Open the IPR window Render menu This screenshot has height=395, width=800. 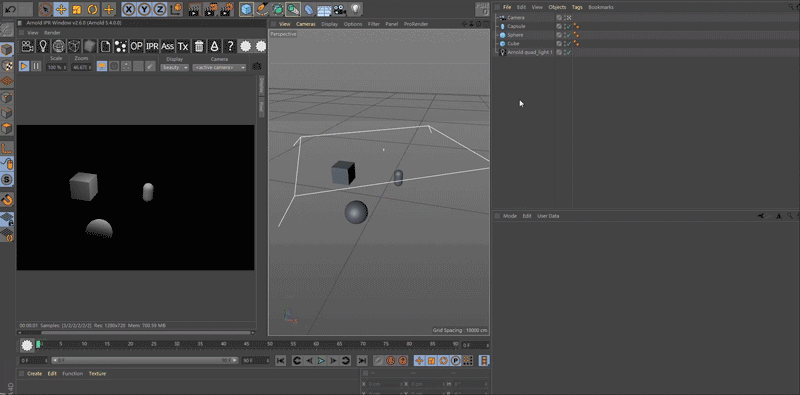[52, 33]
